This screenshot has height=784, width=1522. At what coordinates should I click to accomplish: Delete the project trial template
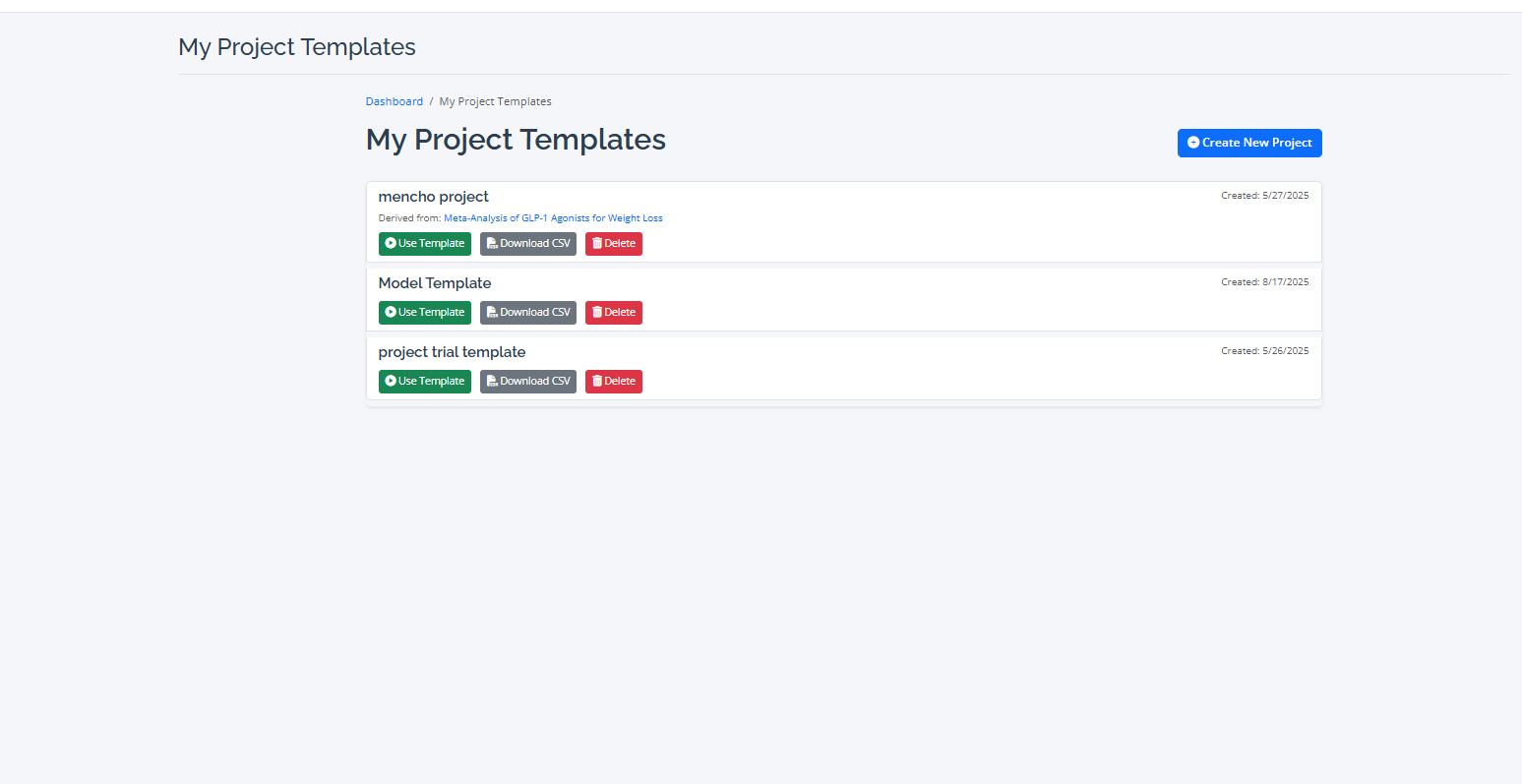click(x=614, y=382)
